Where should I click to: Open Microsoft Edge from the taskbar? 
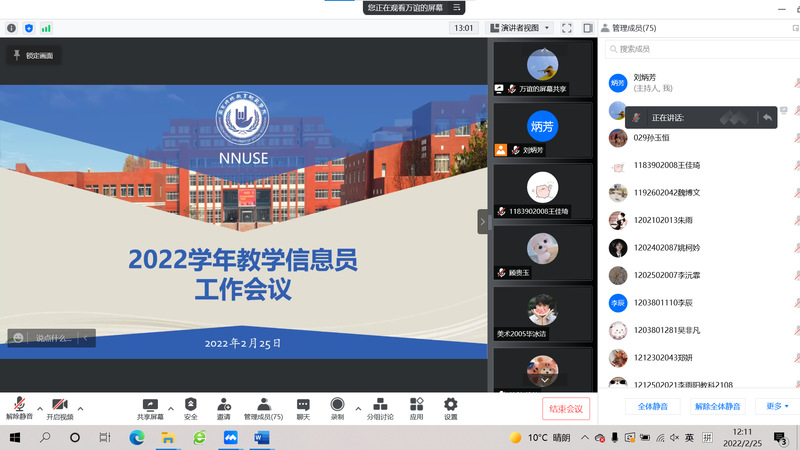tap(137, 438)
